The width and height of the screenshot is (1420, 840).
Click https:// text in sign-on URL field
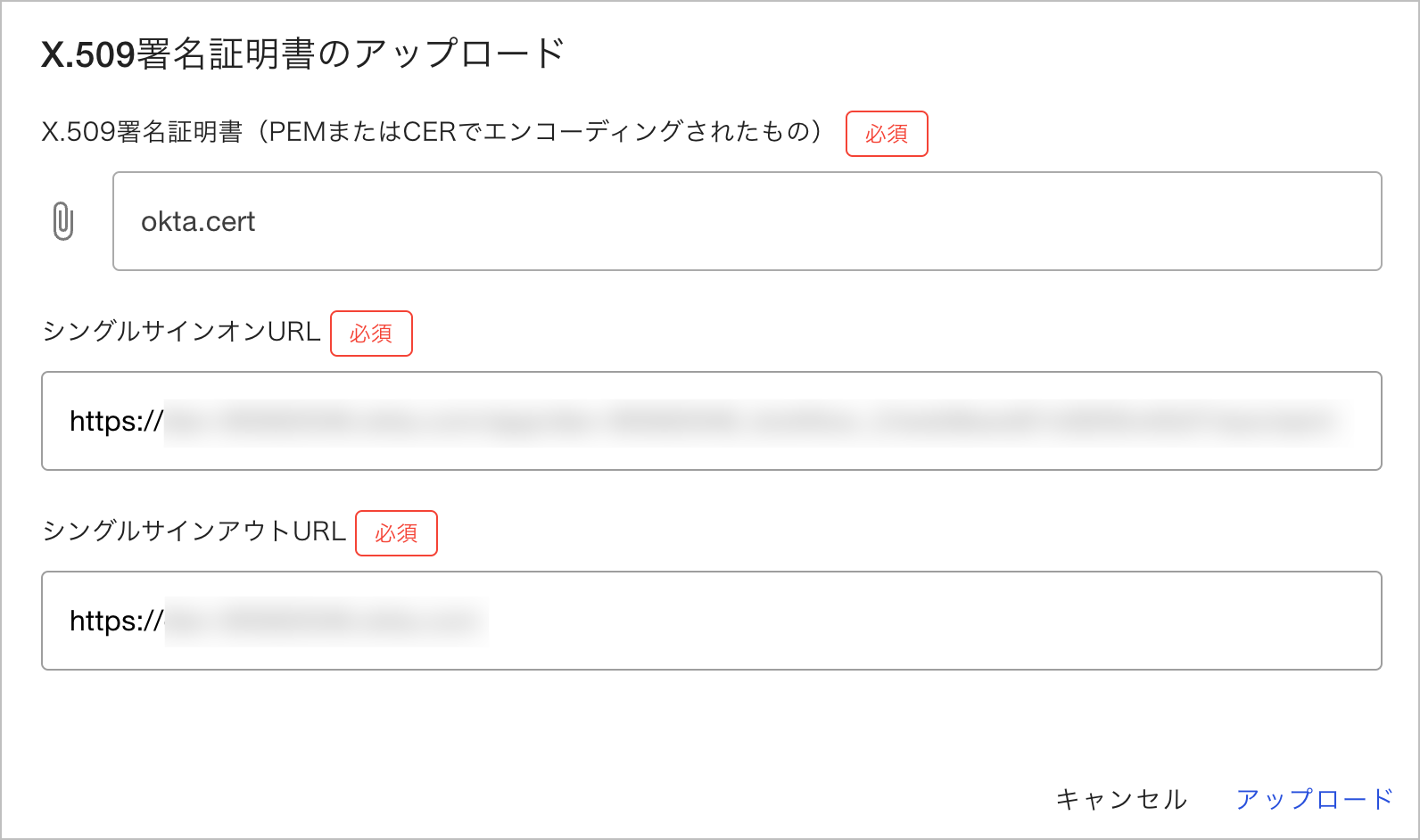click(117, 421)
